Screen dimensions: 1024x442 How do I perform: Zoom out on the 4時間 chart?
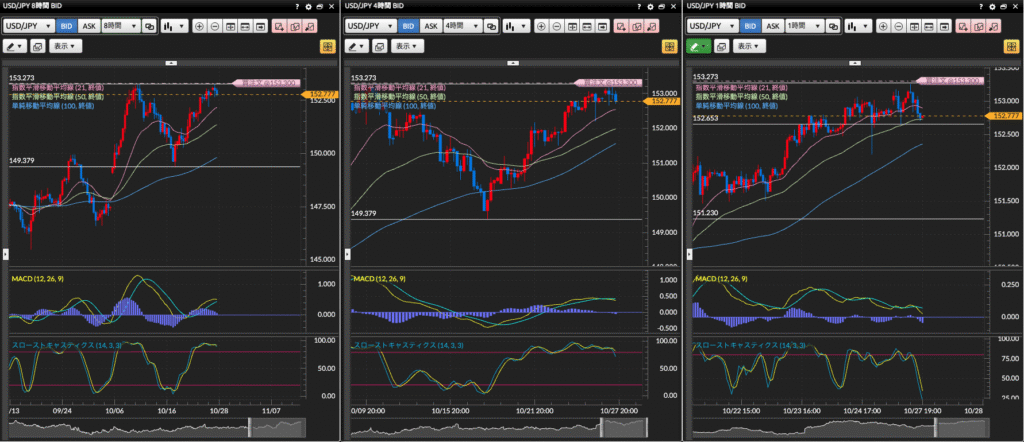[x=554, y=26]
